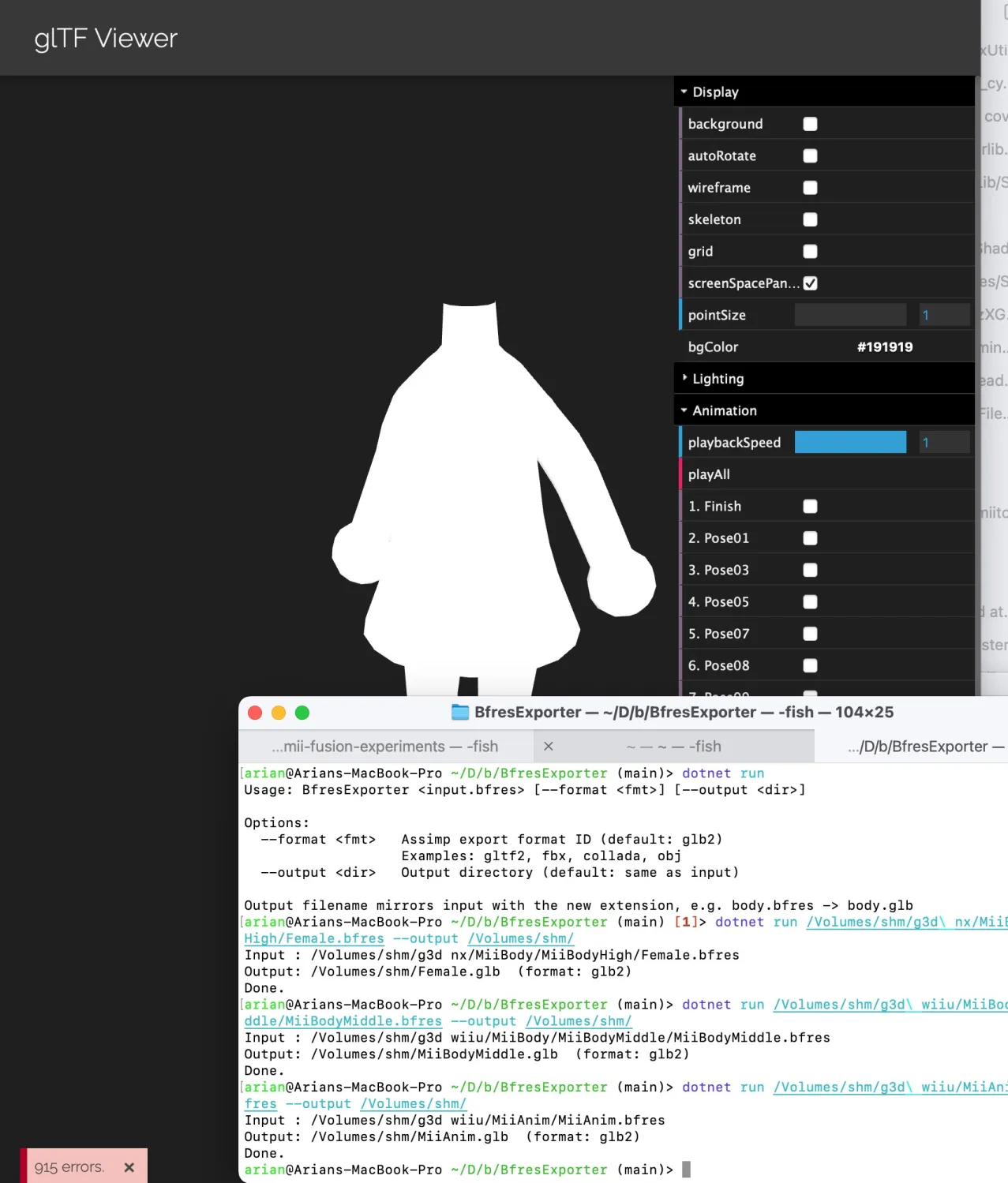Screen dimensions: 1008x1183
Task: Enable the background checkbox
Action: [810, 123]
